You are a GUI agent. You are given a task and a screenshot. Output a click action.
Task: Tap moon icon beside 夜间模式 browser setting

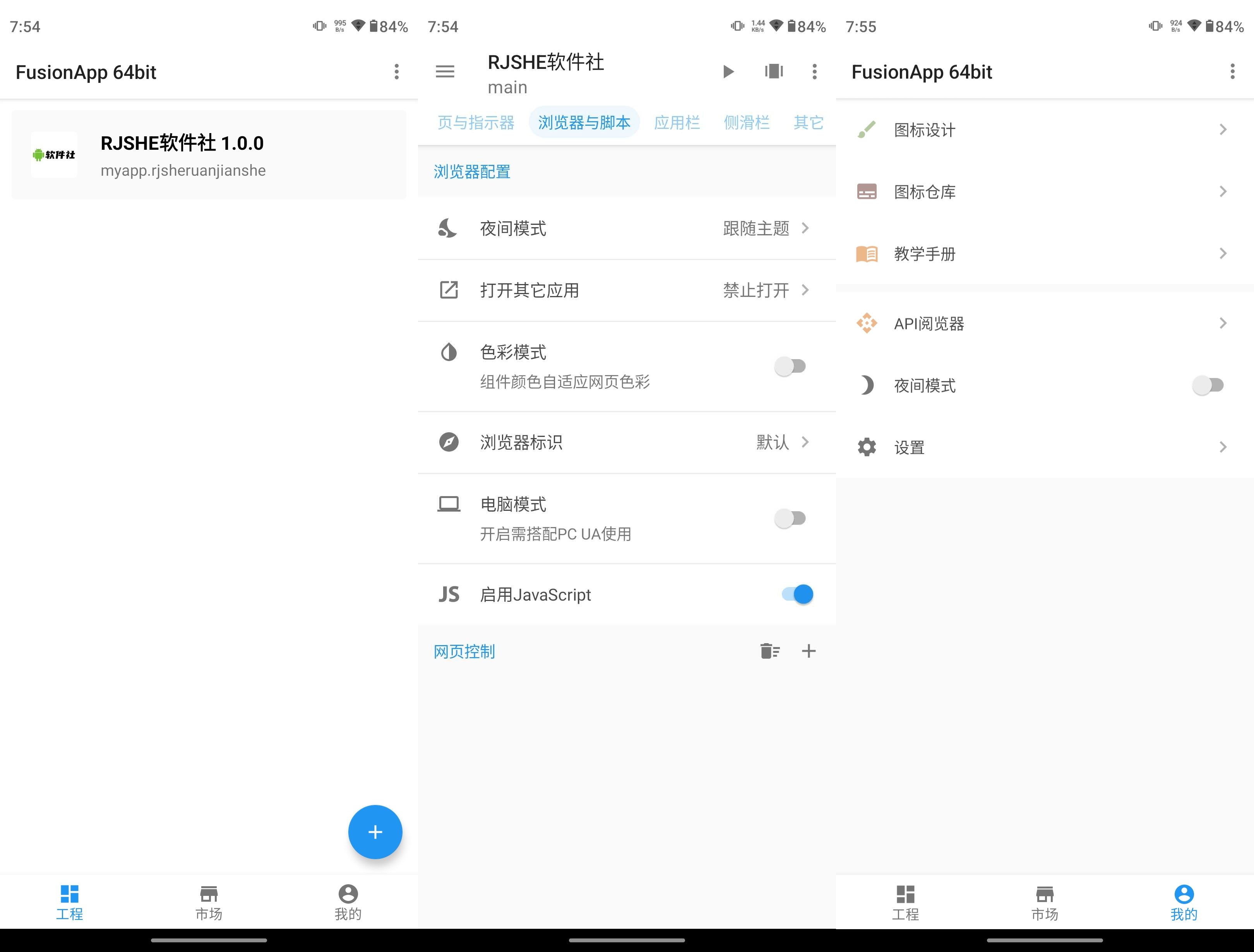coord(448,228)
